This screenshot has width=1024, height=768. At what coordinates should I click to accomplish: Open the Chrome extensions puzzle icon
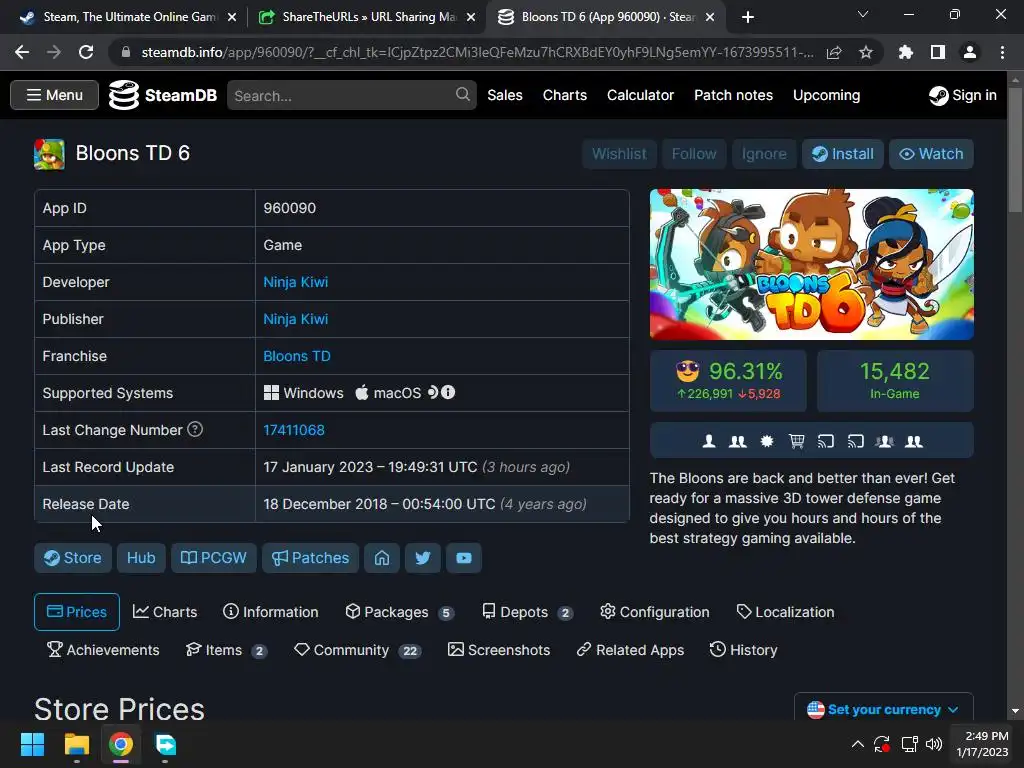(906, 52)
